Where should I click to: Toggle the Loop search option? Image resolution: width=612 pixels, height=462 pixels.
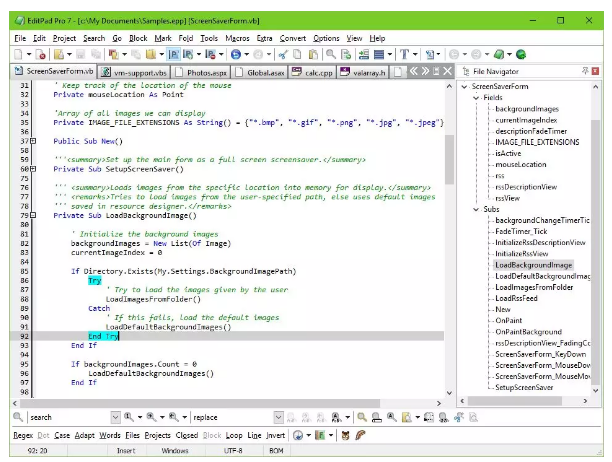234,435
